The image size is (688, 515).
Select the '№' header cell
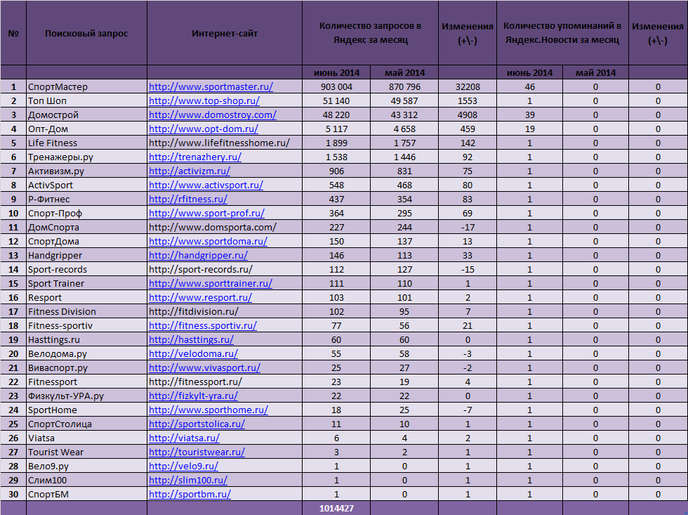(x=13, y=33)
